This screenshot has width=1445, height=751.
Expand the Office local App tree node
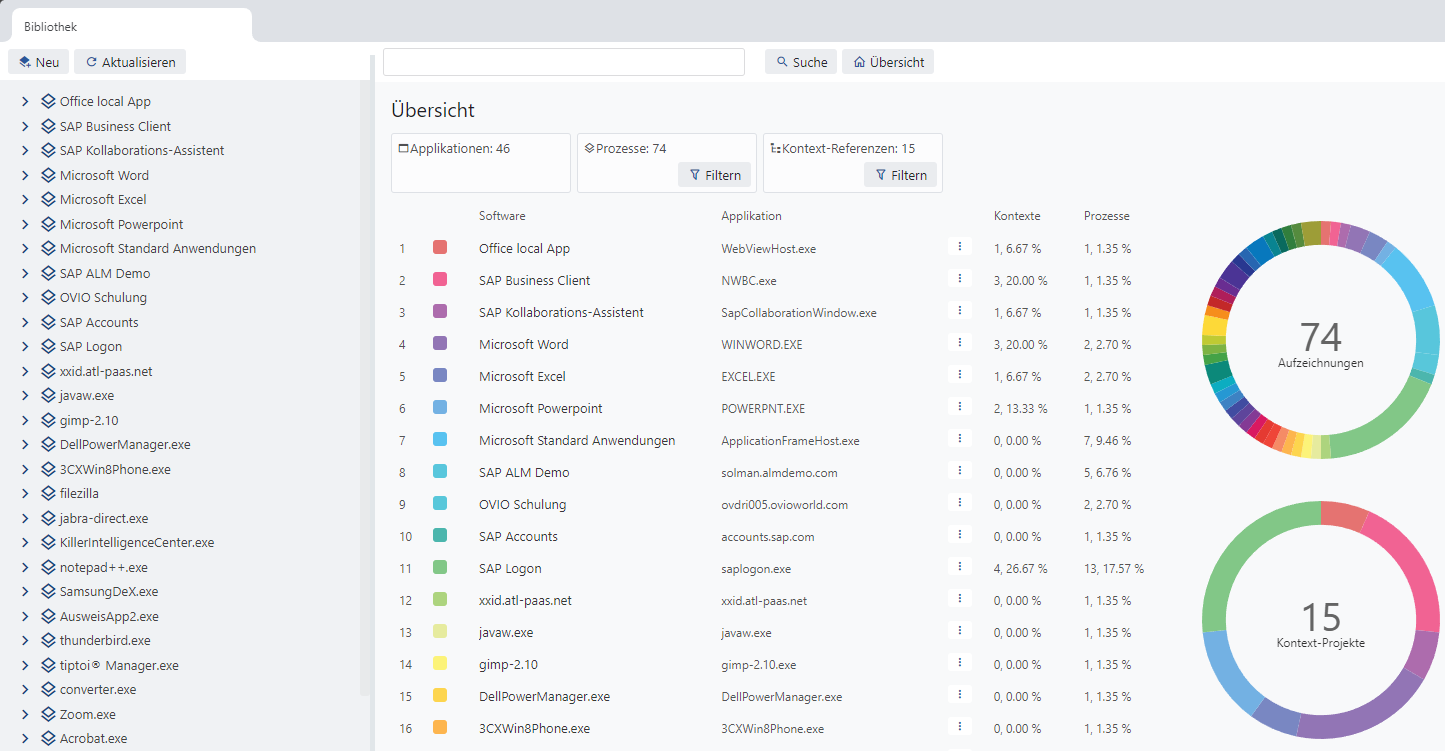coord(25,102)
